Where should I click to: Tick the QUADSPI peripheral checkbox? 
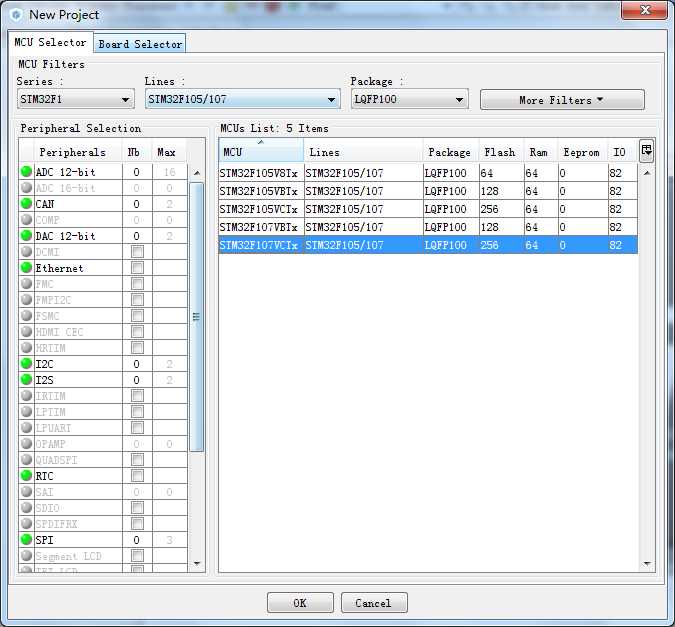point(137,459)
